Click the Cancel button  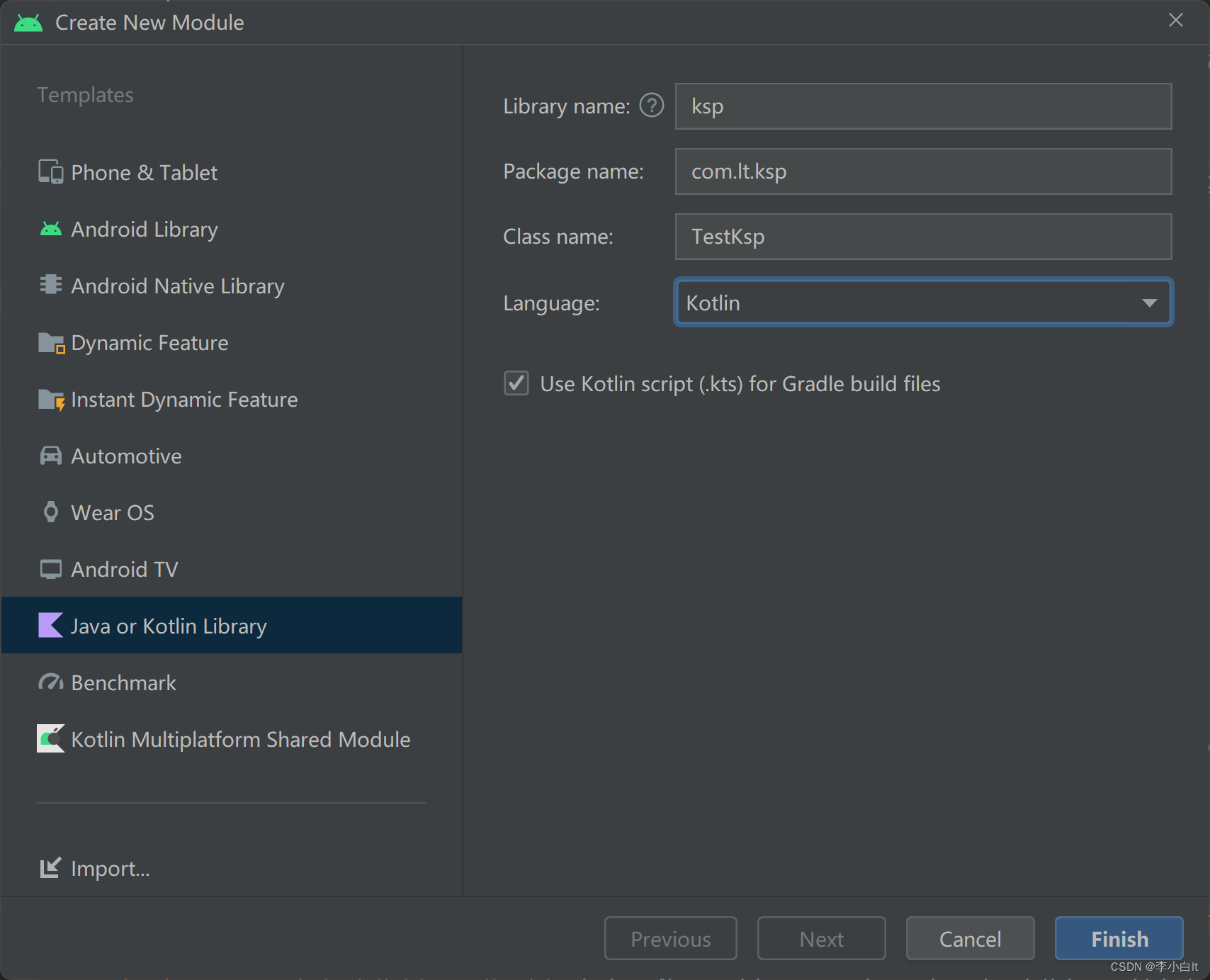click(970, 938)
